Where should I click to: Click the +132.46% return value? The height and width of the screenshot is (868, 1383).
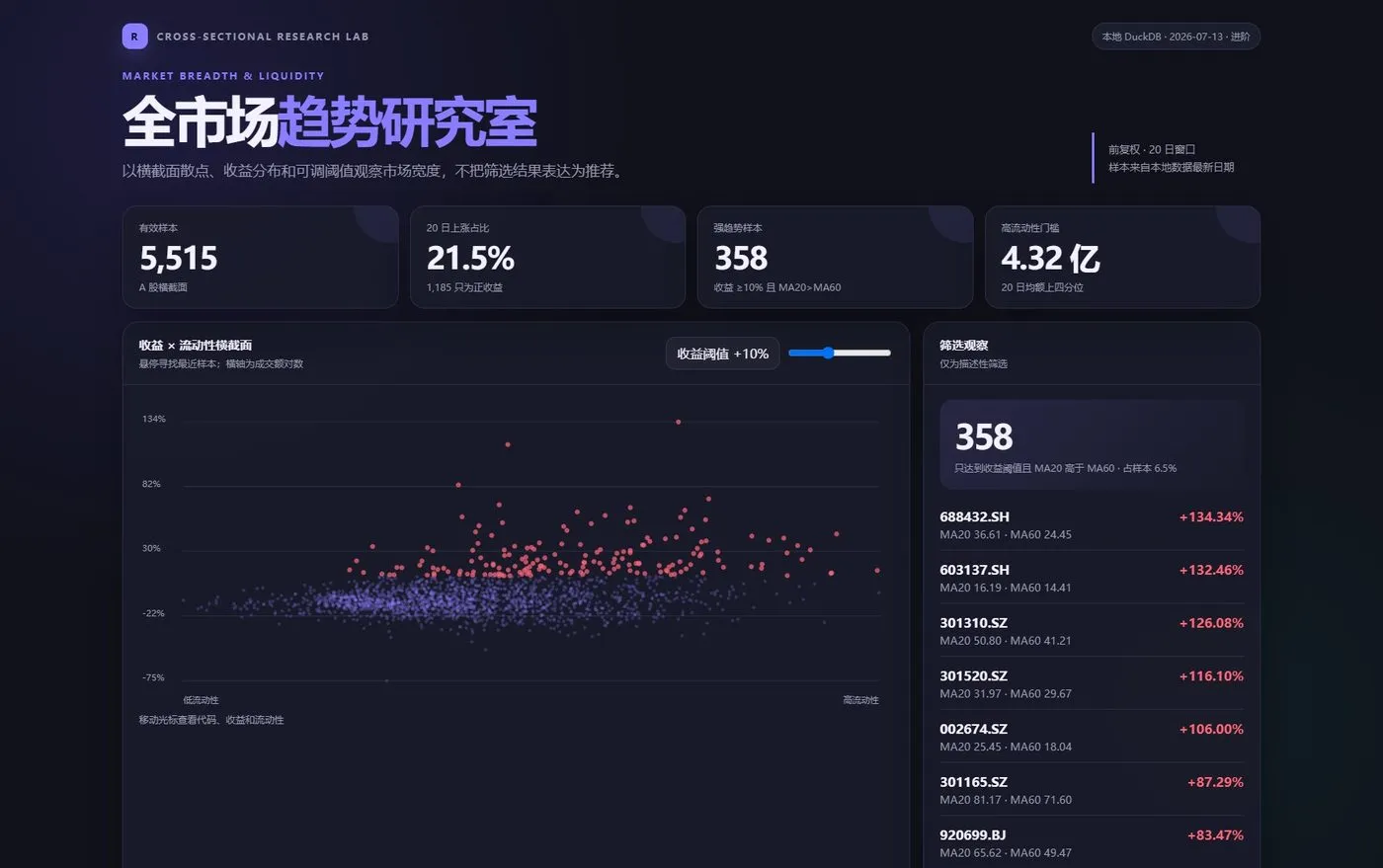(x=1211, y=570)
